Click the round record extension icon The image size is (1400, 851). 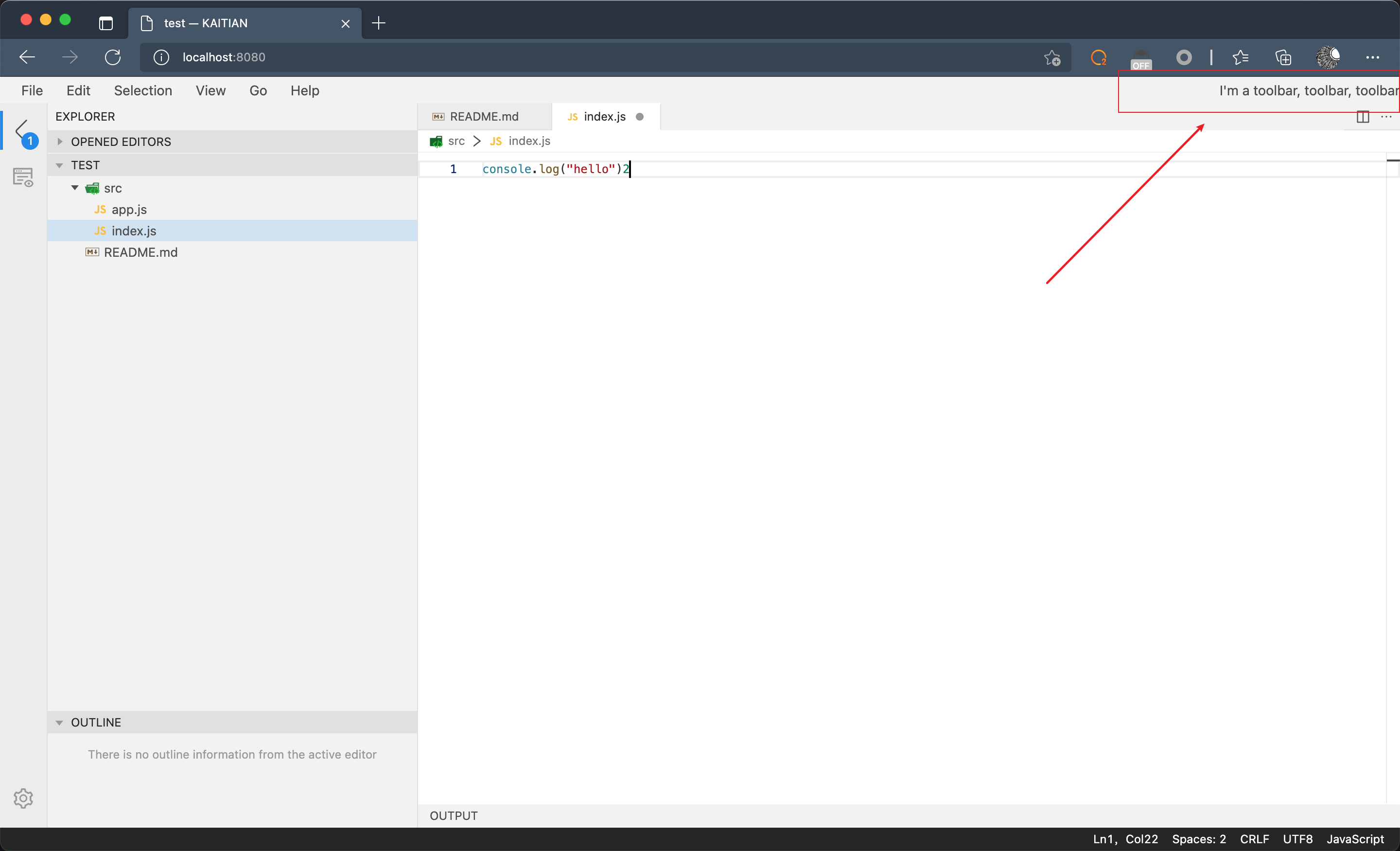[1184, 57]
